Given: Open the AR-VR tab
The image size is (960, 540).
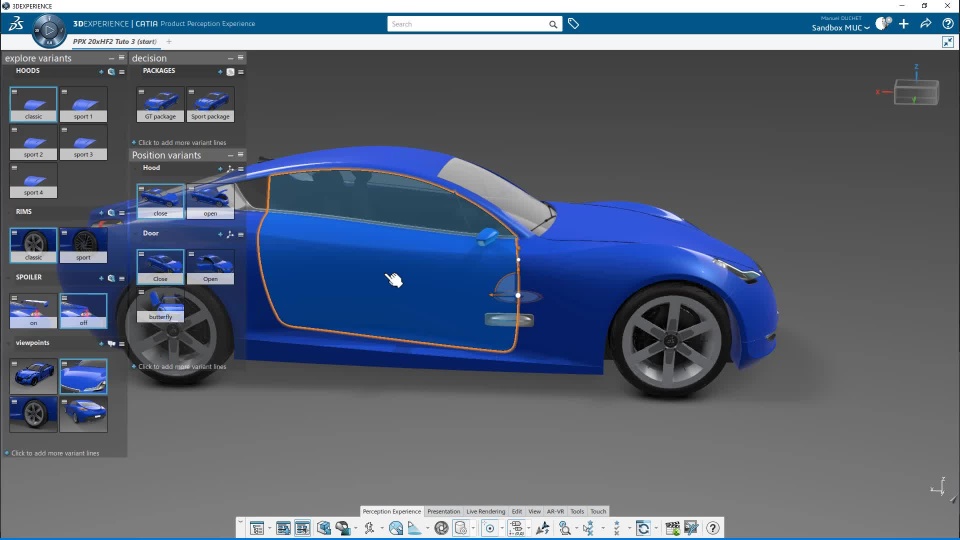Looking at the screenshot, I should pyautogui.click(x=555, y=511).
